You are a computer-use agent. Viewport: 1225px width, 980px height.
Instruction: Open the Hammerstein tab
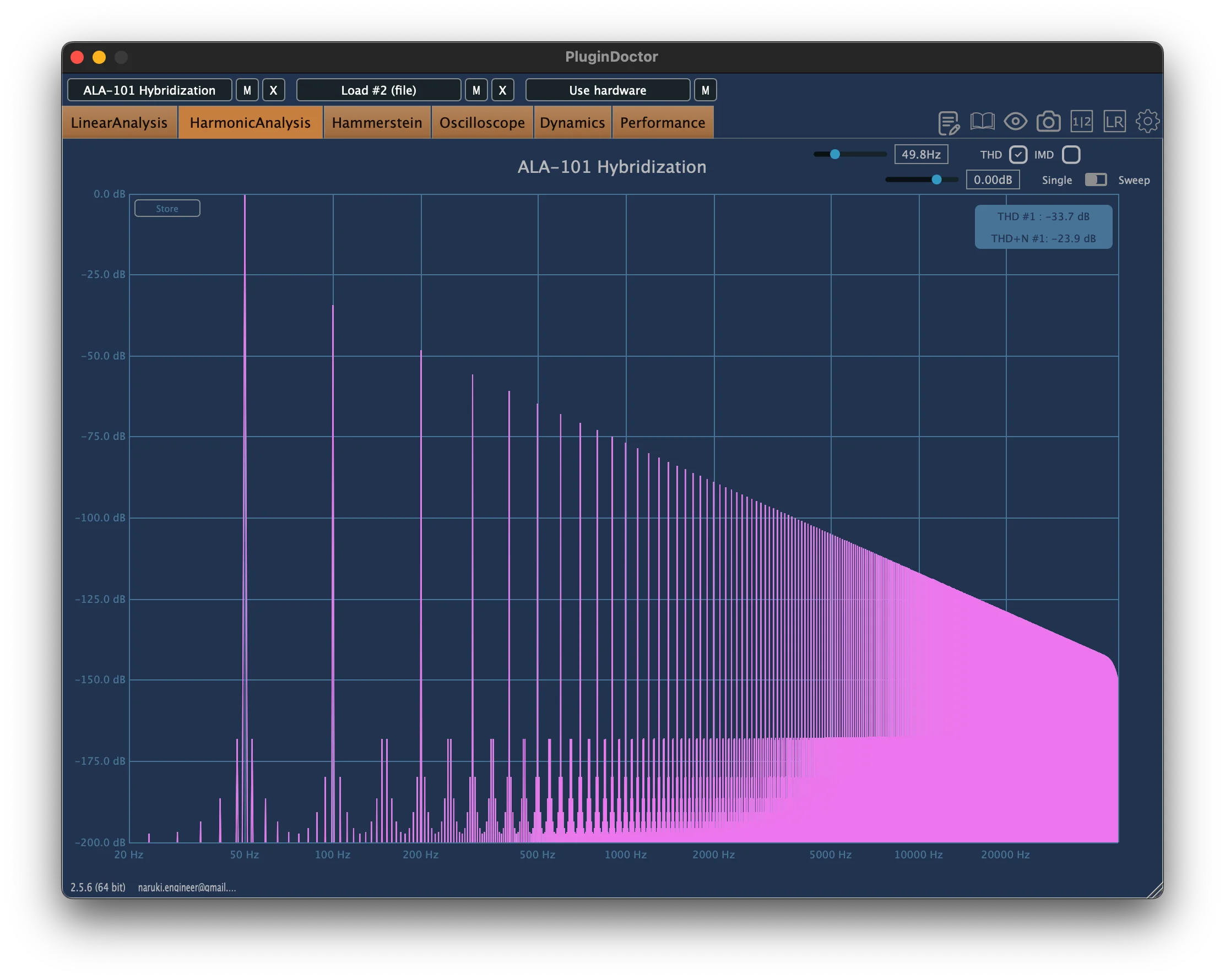(377, 123)
